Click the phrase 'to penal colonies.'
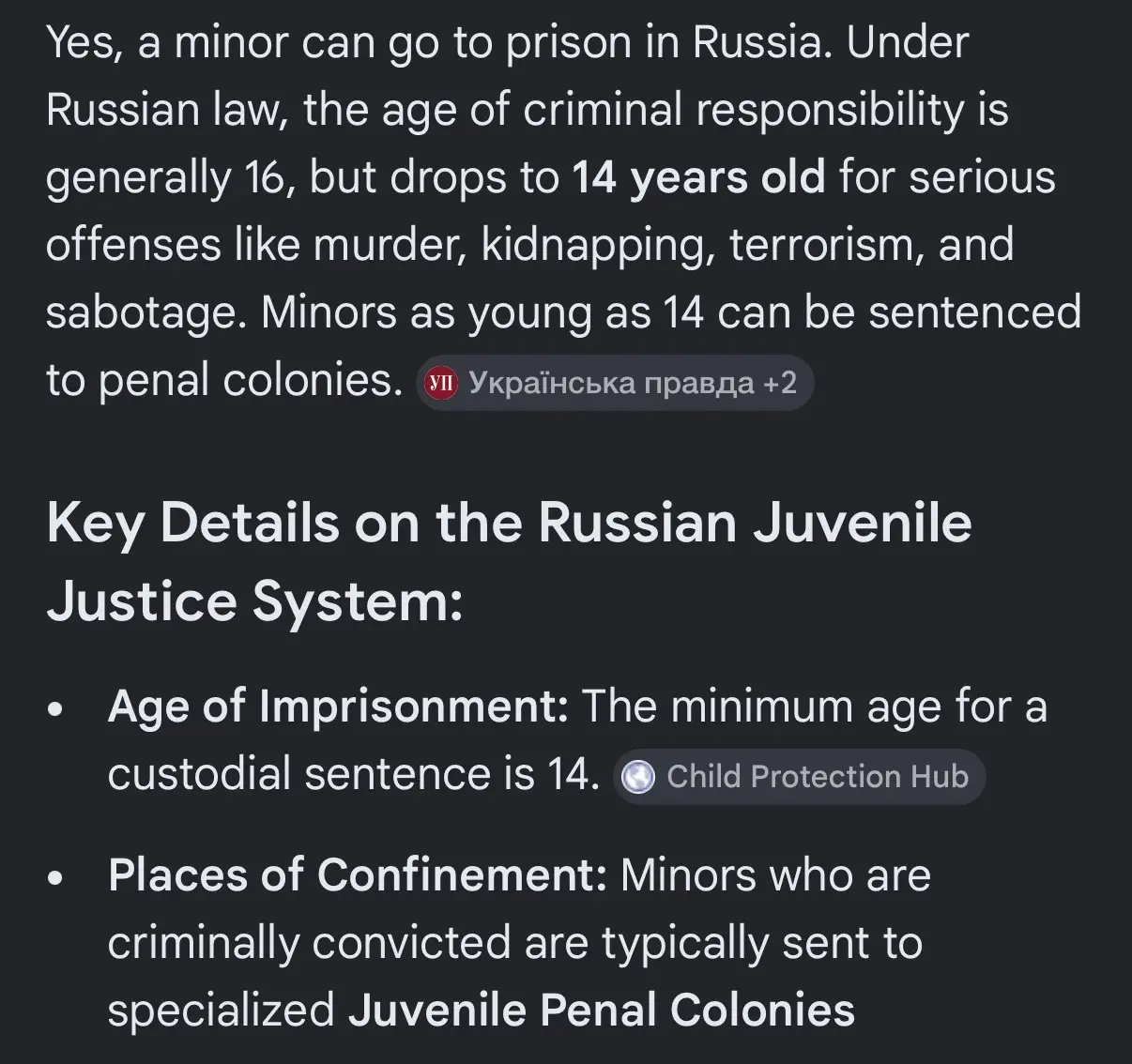This screenshot has width=1132, height=1064. (x=224, y=381)
